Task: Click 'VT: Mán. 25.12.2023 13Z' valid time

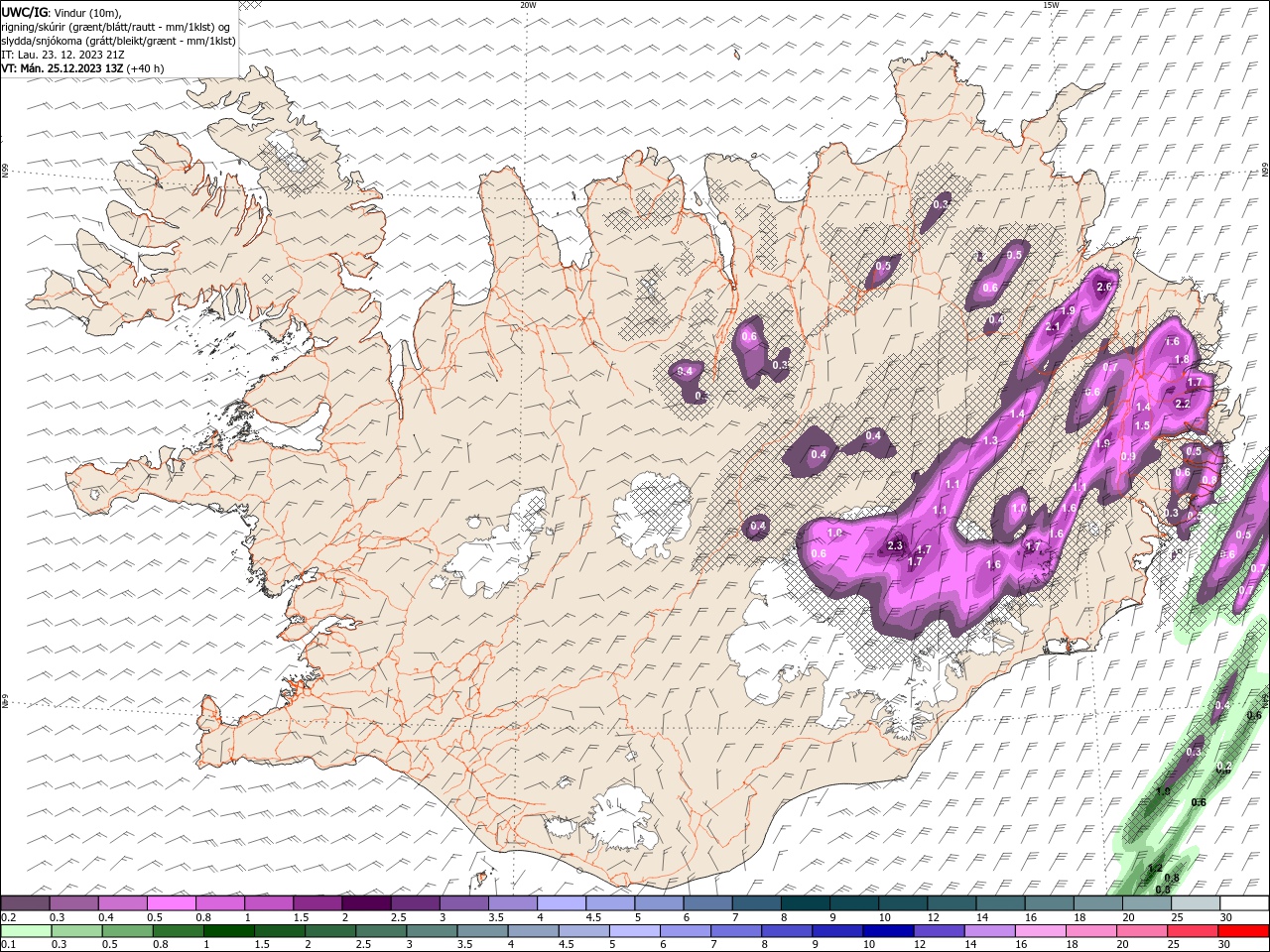Action: click(63, 68)
